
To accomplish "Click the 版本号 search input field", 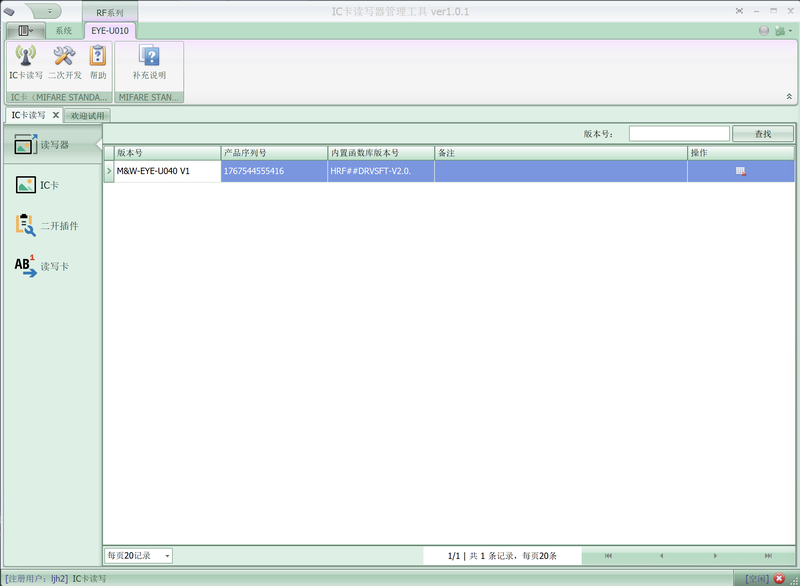I will pyautogui.click(x=679, y=134).
